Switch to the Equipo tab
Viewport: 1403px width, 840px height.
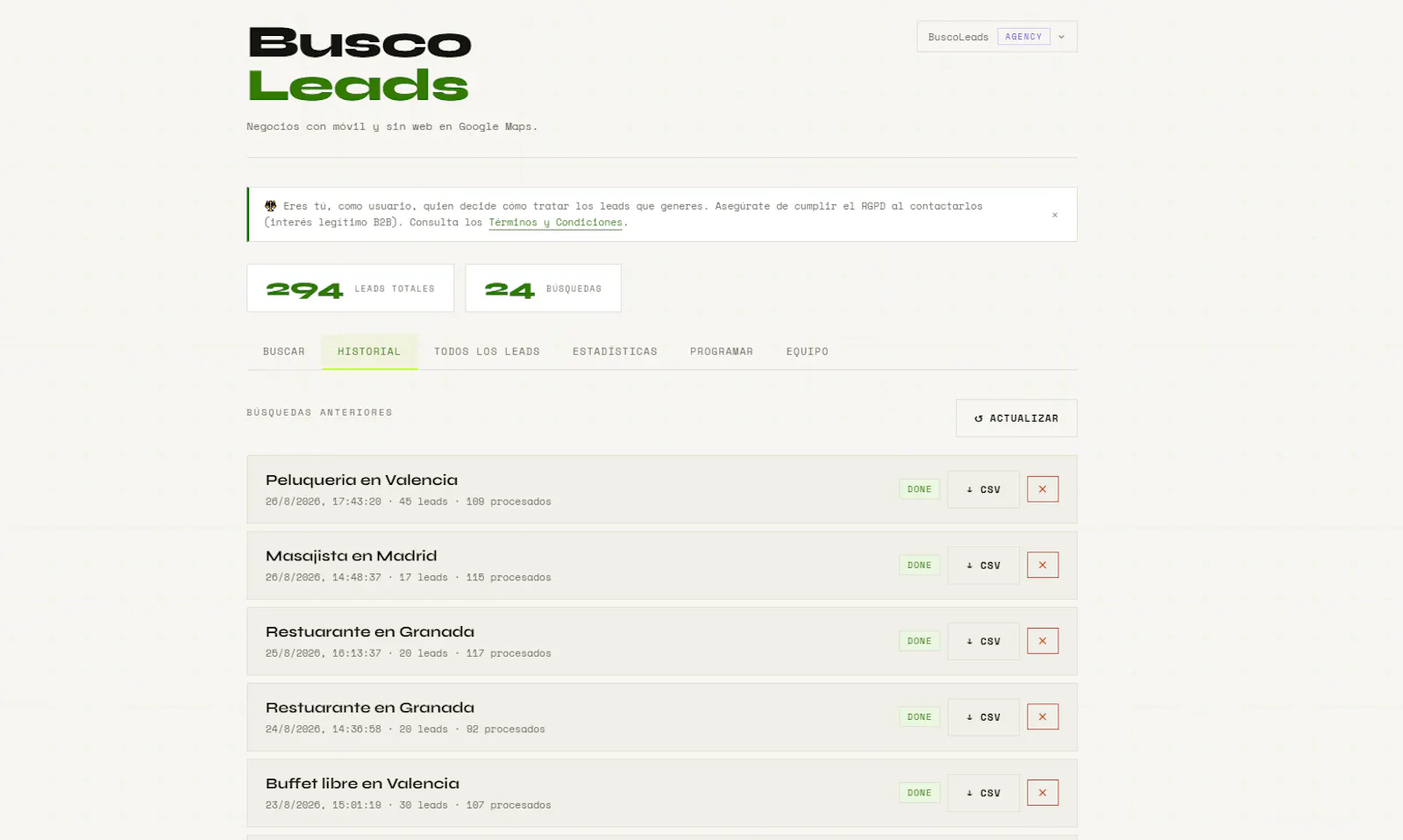point(808,352)
